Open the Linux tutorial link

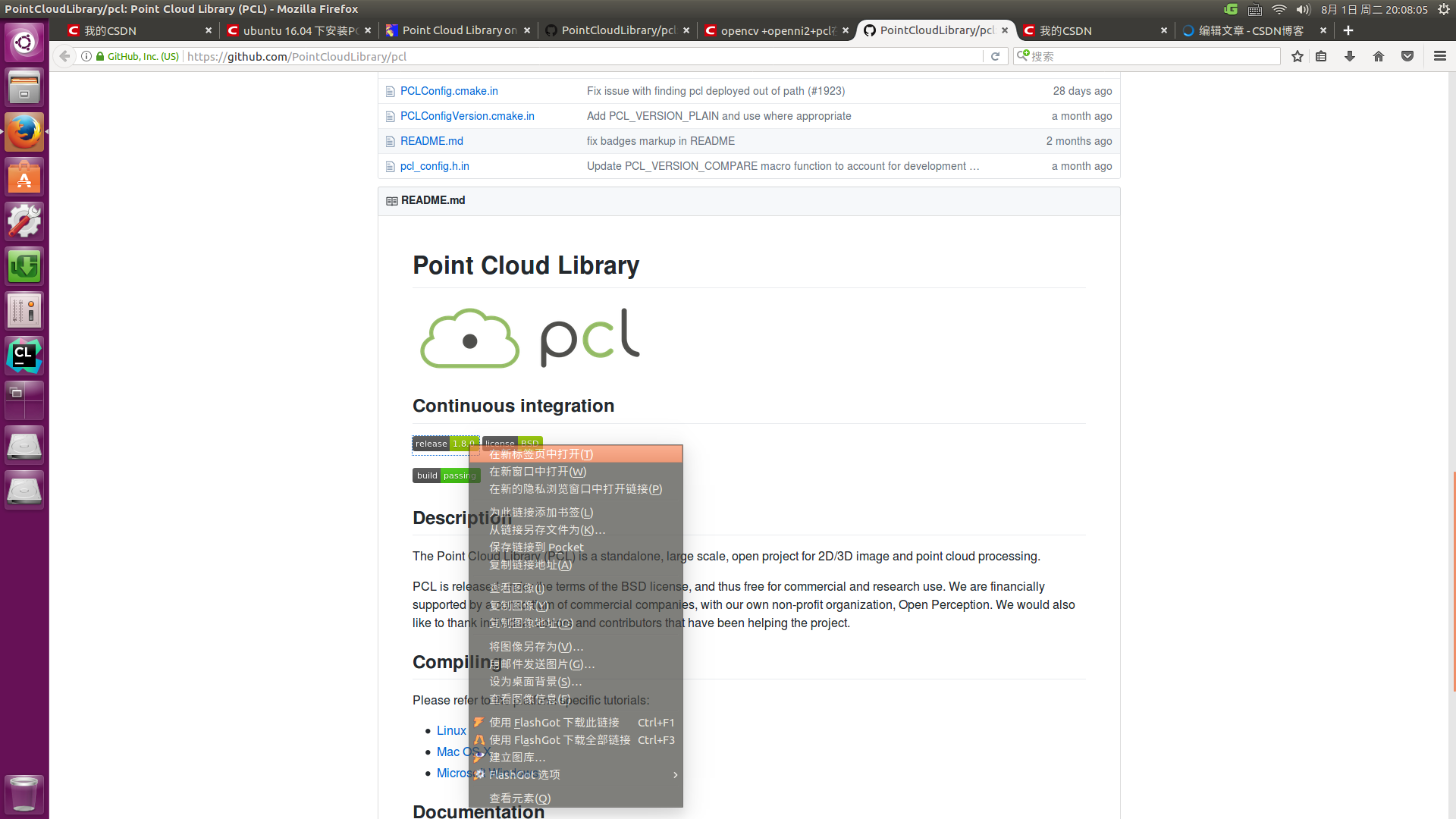coord(451,730)
